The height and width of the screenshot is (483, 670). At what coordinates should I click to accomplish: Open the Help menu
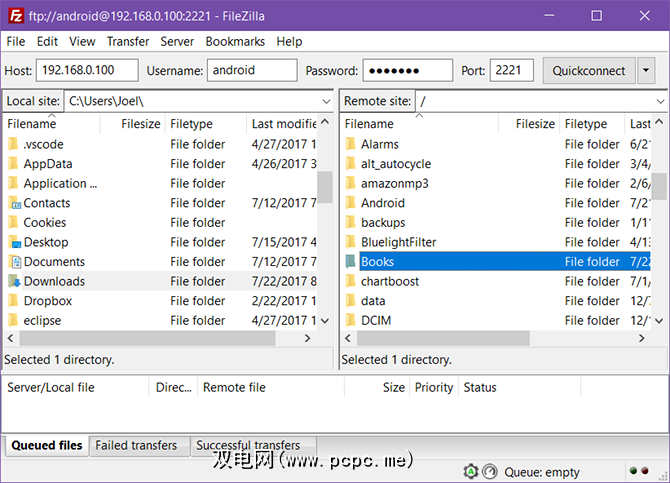coord(289,41)
